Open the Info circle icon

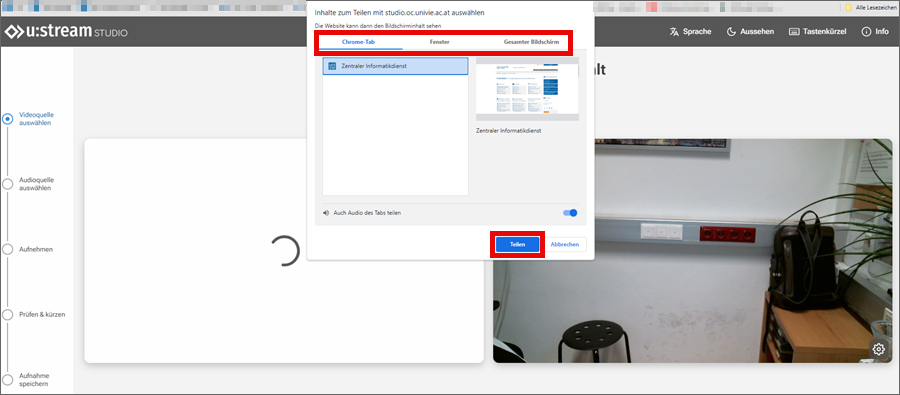(866, 32)
